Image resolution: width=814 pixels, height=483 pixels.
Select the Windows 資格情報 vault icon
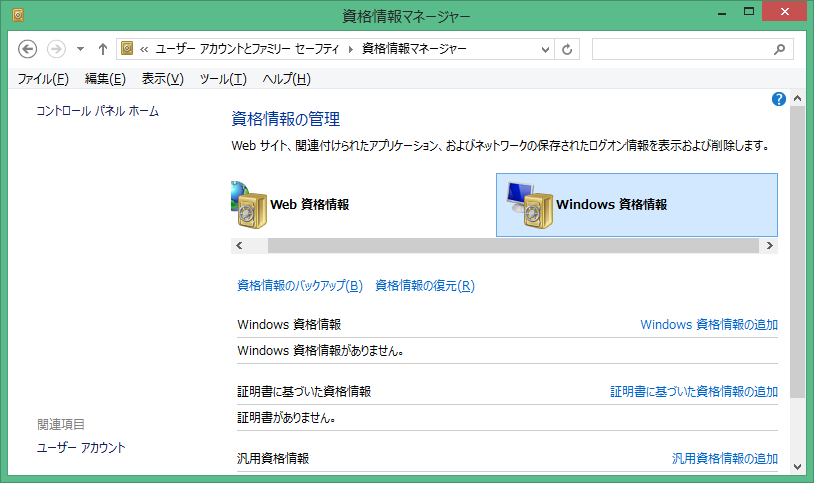click(x=526, y=205)
